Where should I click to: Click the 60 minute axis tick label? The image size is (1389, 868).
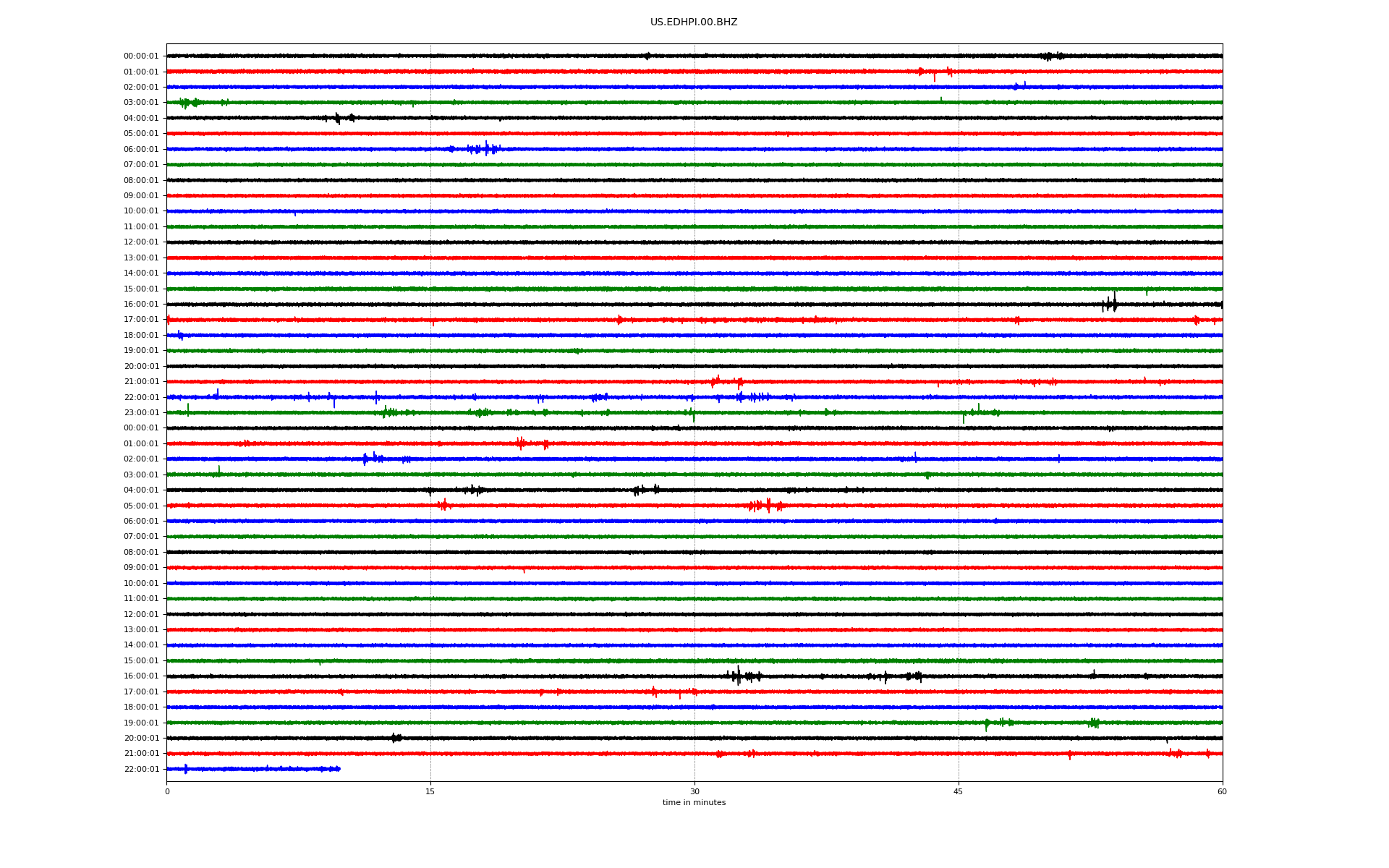(x=1221, y=791)
